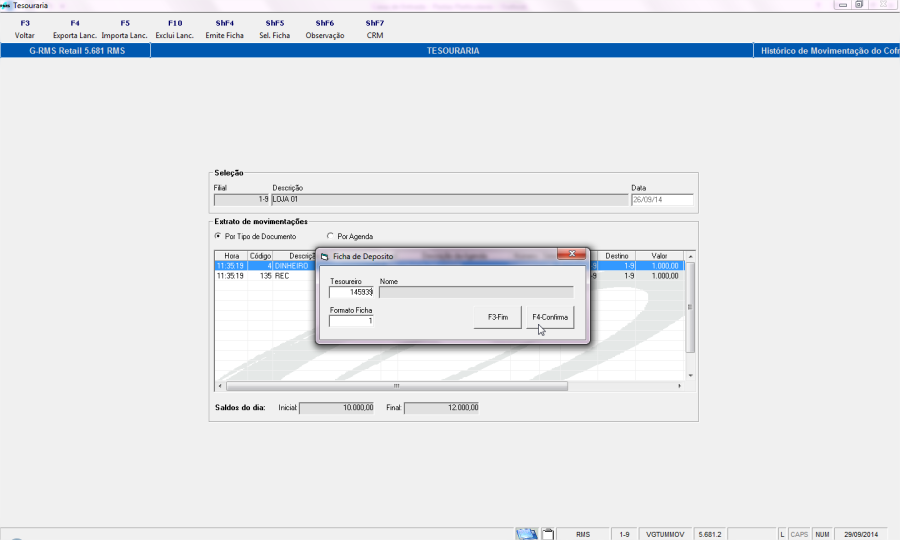900x540 pixels.
Task: Click F10 Exclui Lanc. toolbar button
Action: 174,29
